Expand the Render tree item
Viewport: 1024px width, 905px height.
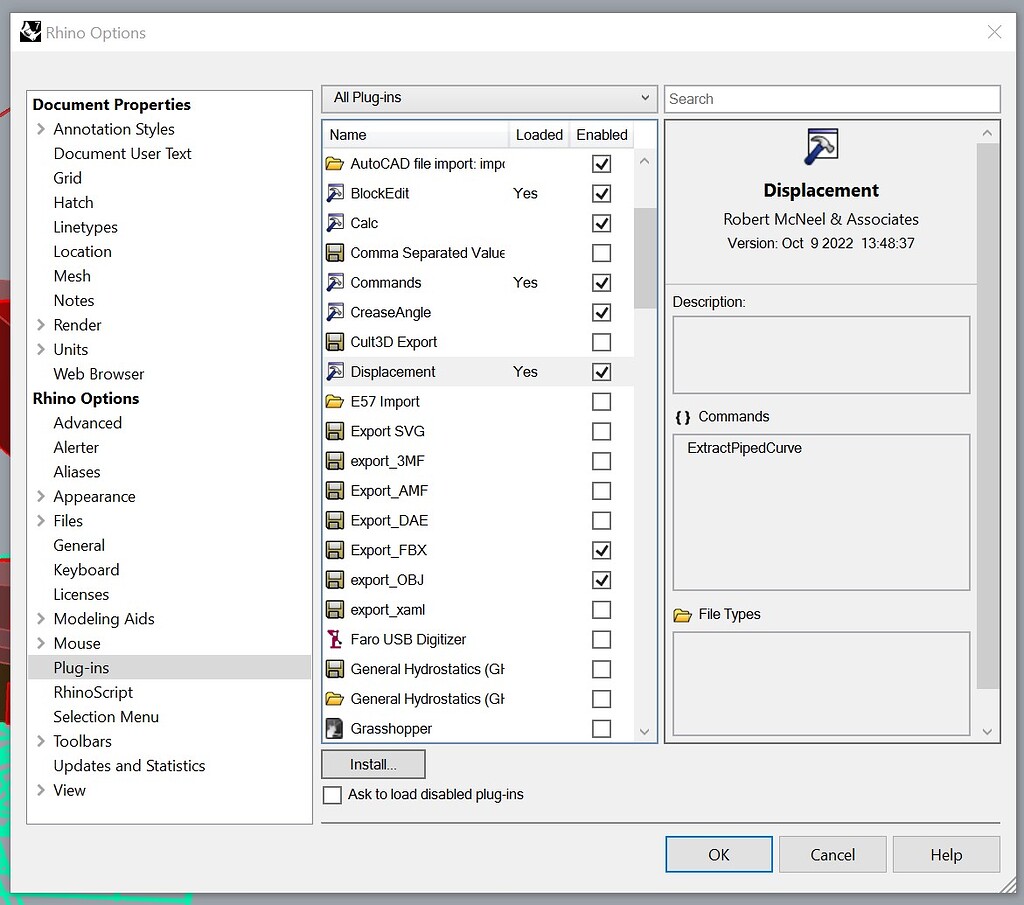(40, 324)
